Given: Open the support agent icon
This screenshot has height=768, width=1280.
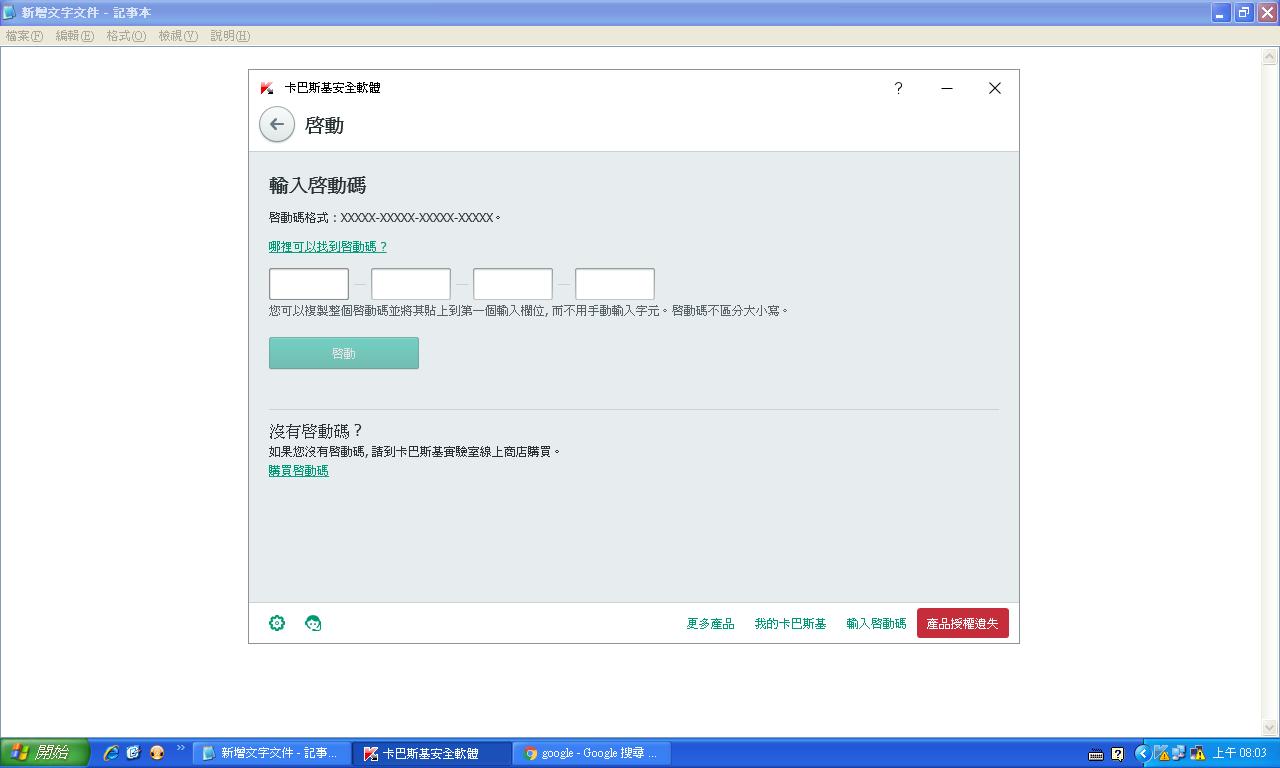Looking at the screenshot, I should point(313,623).
